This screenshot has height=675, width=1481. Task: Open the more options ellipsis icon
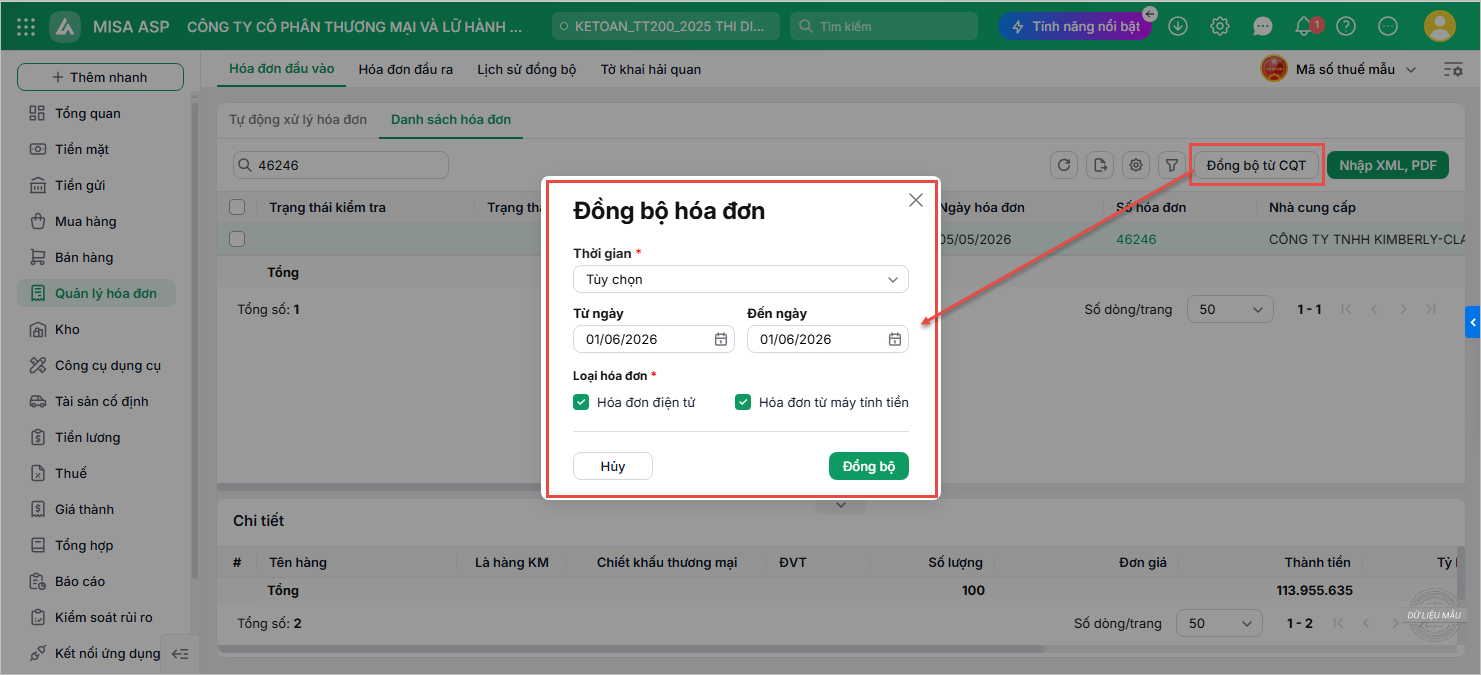tap(1388, 27)
